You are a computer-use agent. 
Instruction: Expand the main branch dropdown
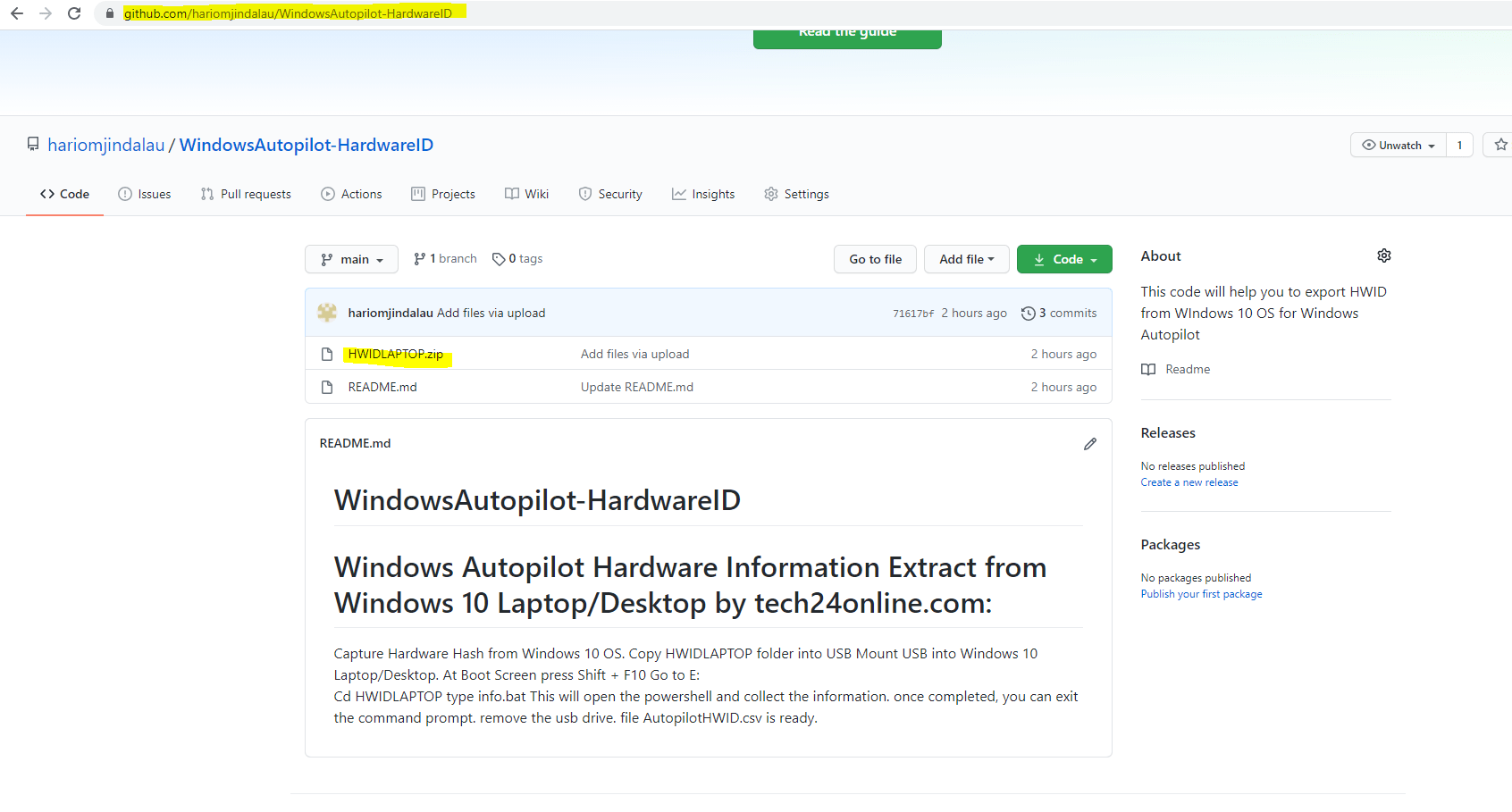[x=351, y=259]
